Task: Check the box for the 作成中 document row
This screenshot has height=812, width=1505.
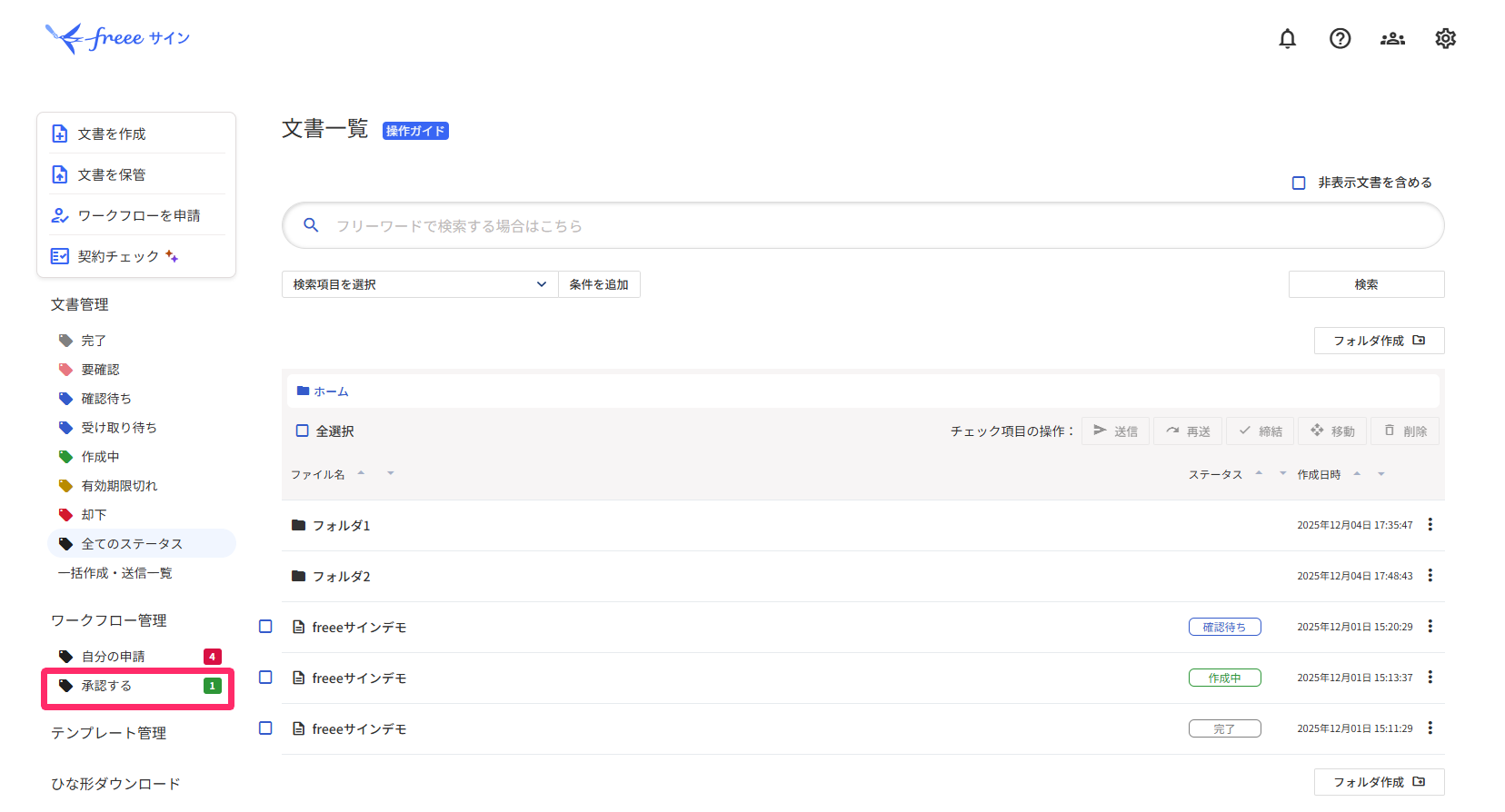Action: (x=265, y=677)
